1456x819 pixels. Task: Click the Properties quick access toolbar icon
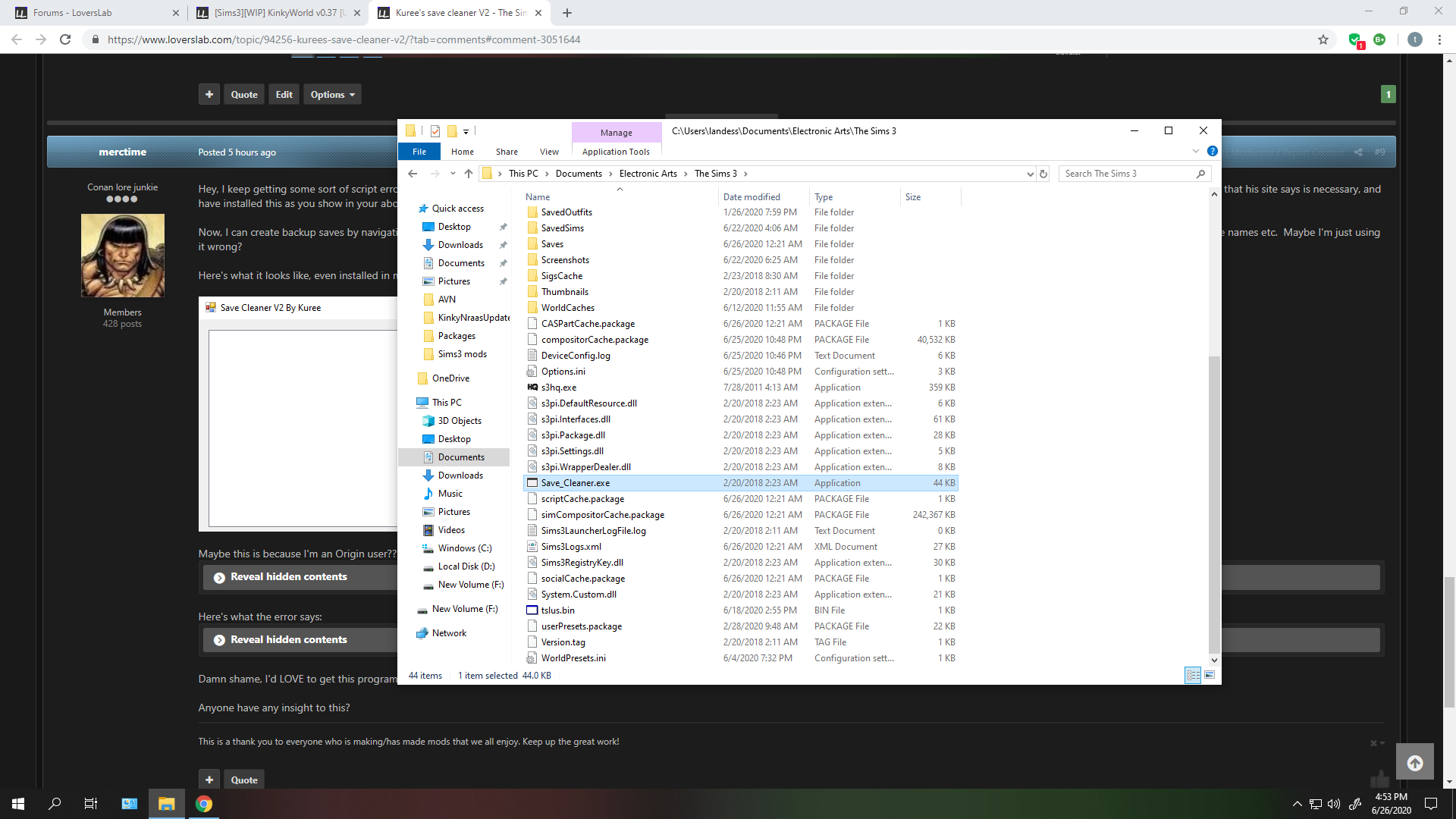[435, 131]
